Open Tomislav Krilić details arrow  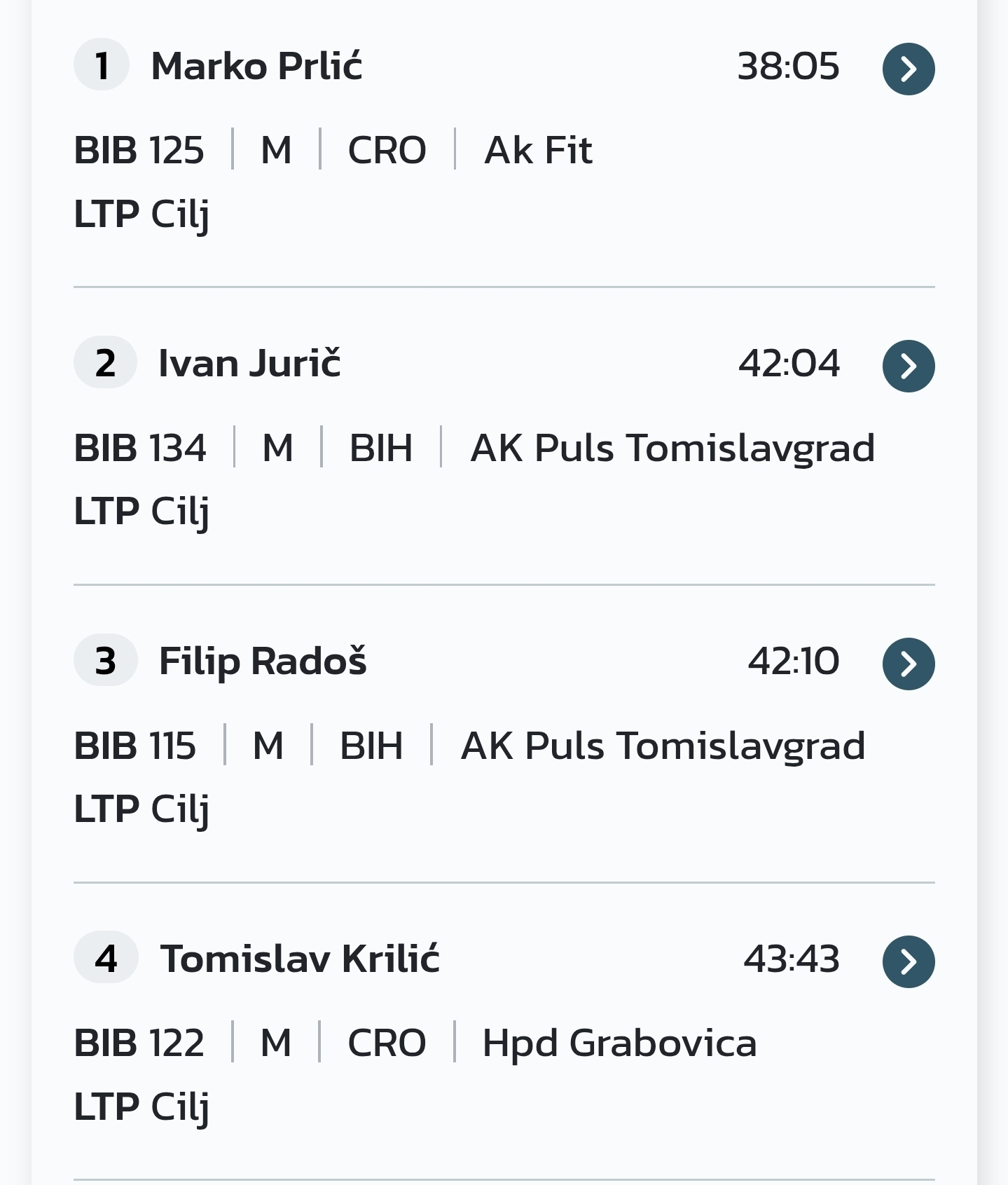(908, 961)
